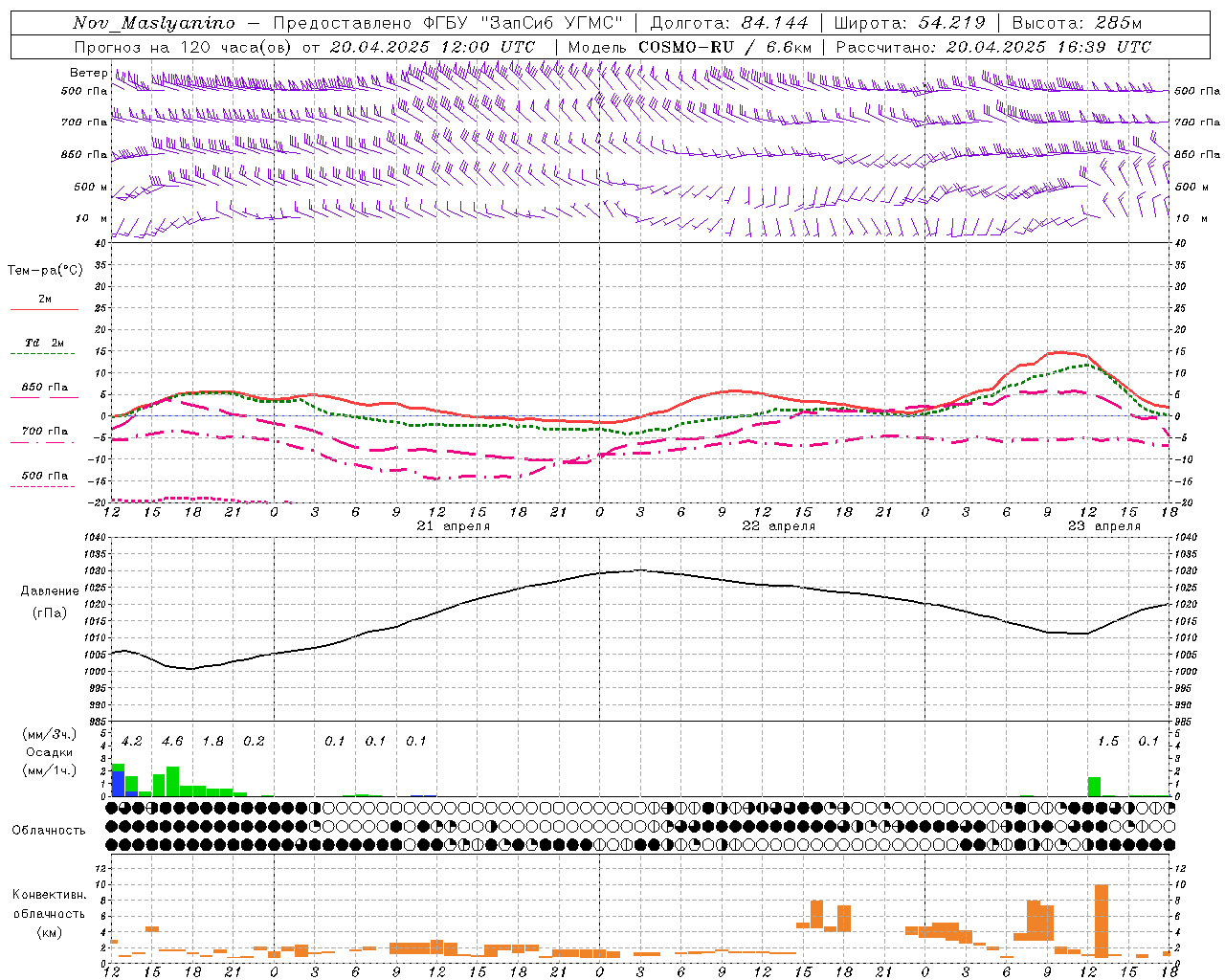Click the (мм/3ч.) units label
Viewport: 1225px width, 980px height.
[49, 734]
